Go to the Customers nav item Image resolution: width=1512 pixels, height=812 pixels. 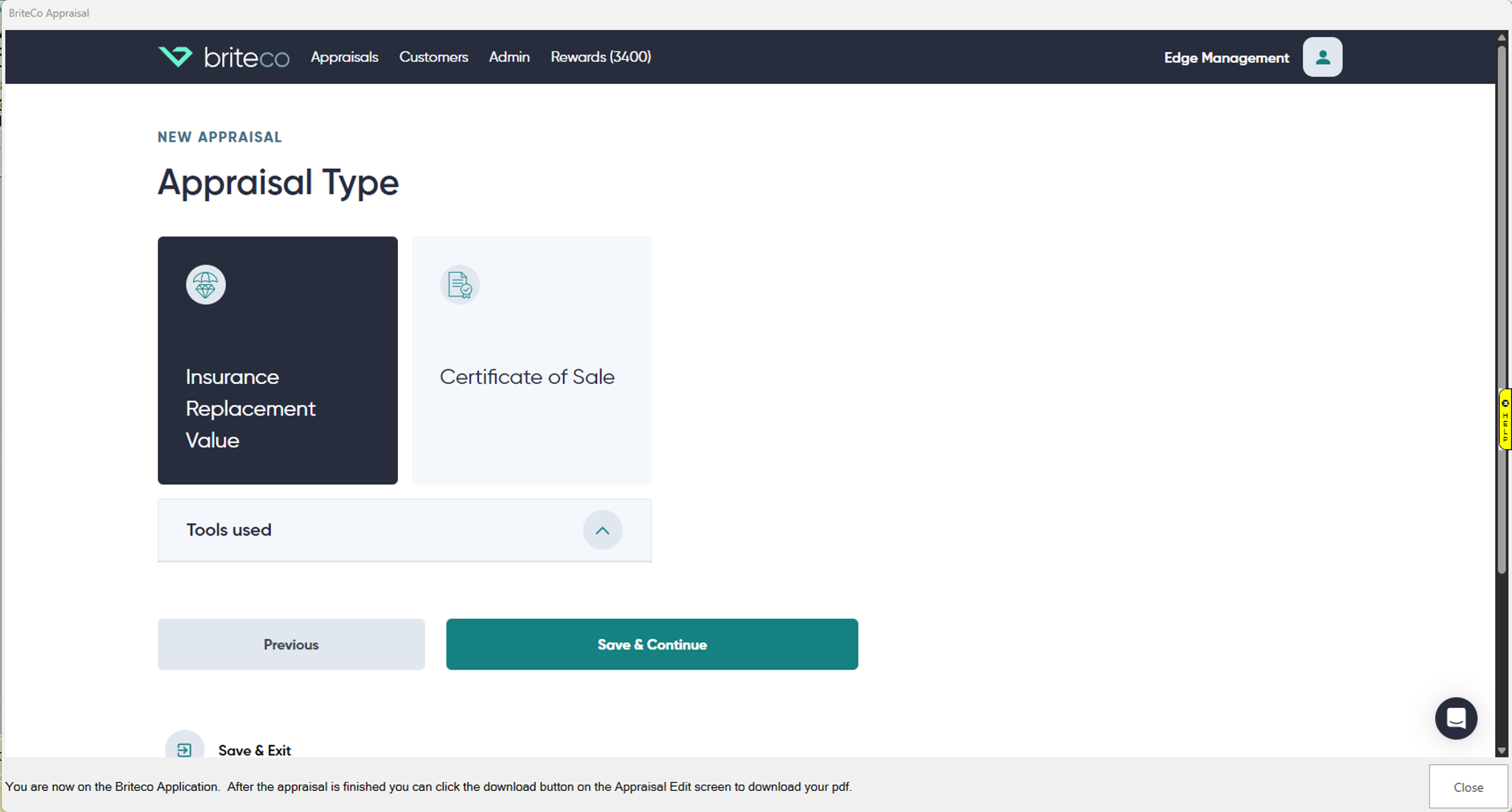(433, 57)
